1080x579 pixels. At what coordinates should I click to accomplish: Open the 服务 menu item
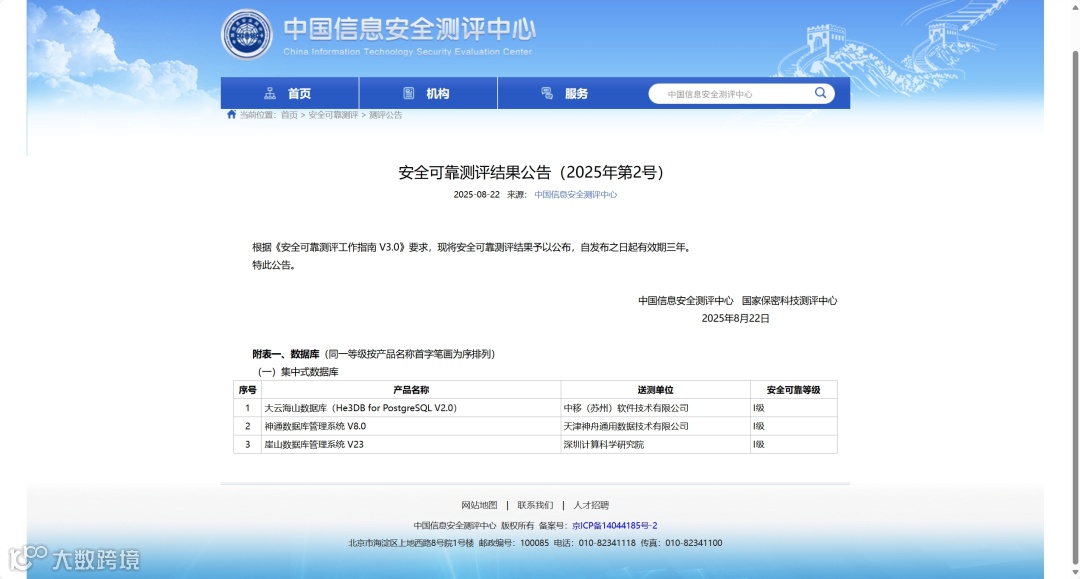point(566,94)
